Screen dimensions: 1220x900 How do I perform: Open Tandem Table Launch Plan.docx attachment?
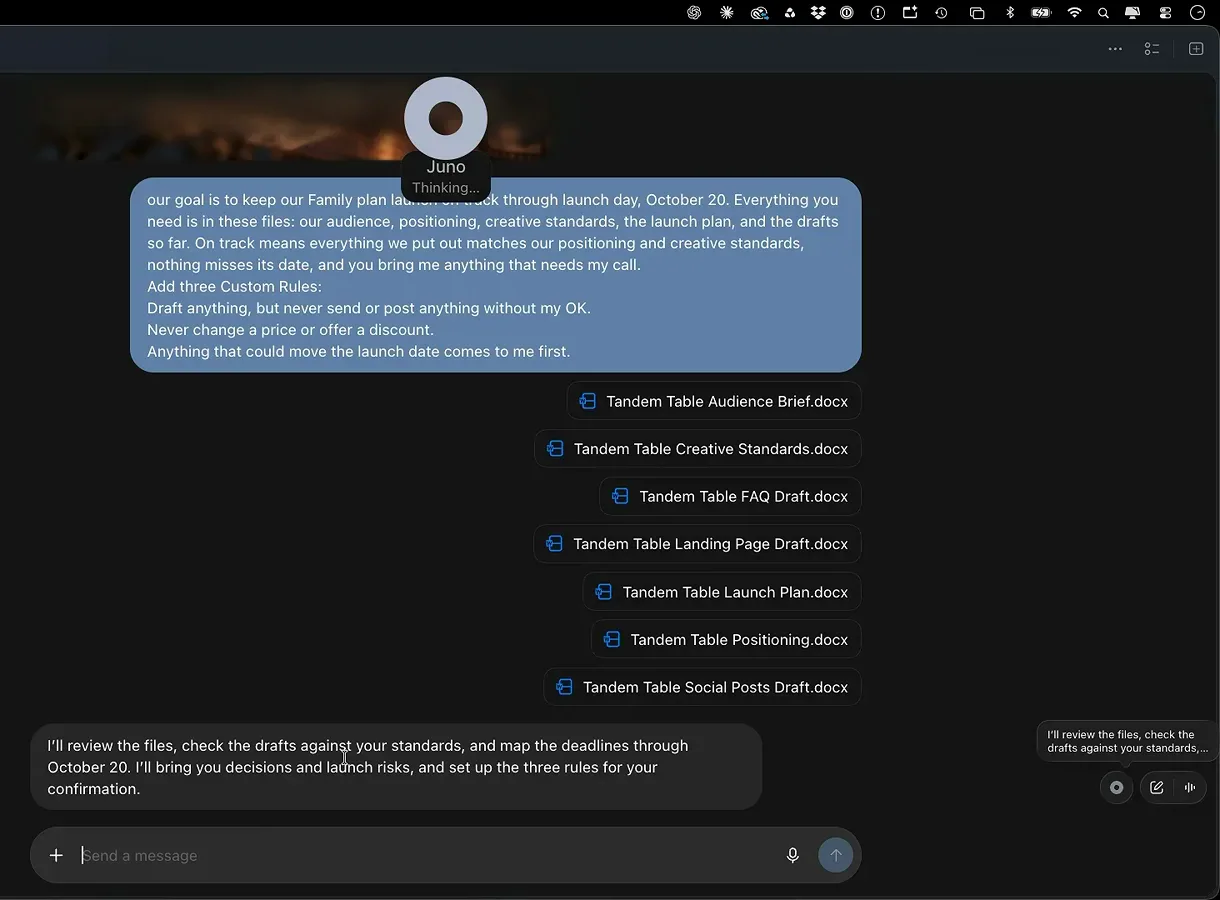pos(722,592)
